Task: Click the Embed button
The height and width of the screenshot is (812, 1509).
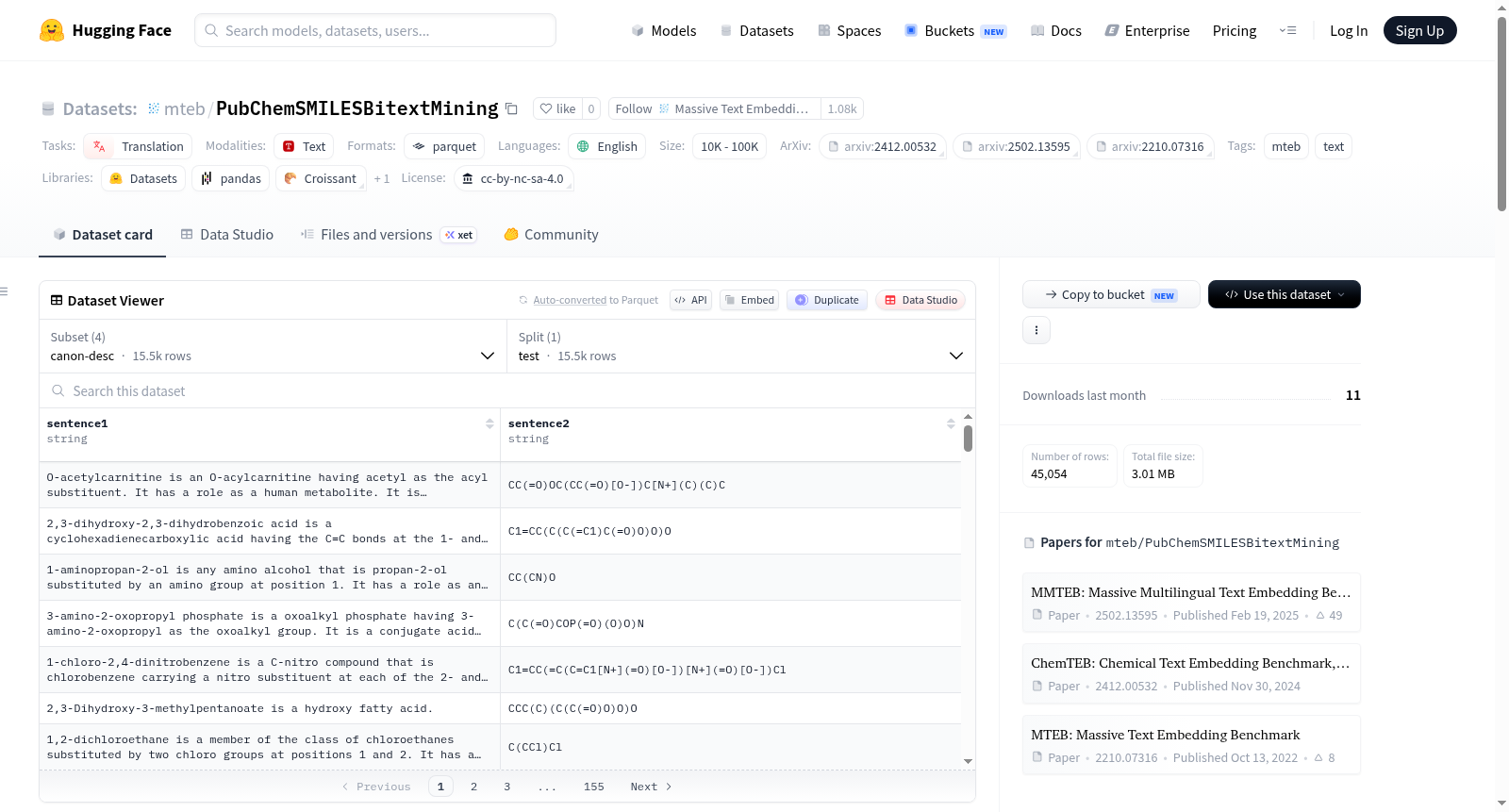Action: [749, 300]
